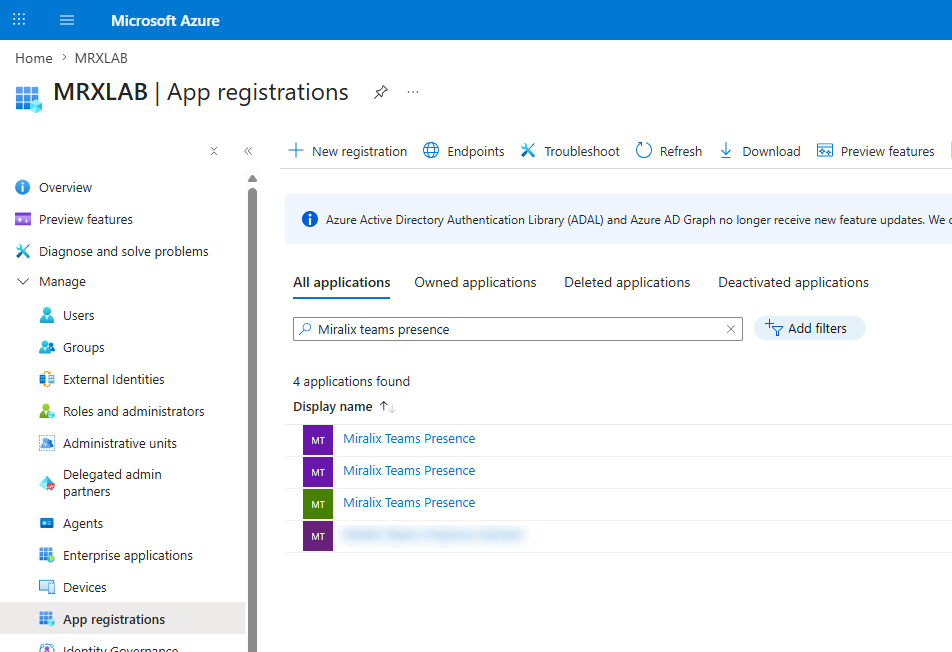Switch to Deactivated applications tab
This screenshot has height=652, width=952.
pyautogui.click(x=794, y=283)
